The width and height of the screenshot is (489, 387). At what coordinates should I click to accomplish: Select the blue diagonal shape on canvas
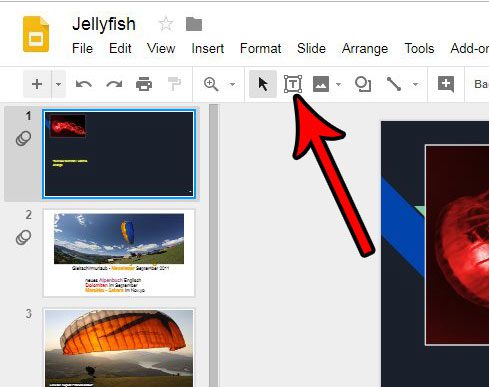pyautogui.click(x=403, y=227)
